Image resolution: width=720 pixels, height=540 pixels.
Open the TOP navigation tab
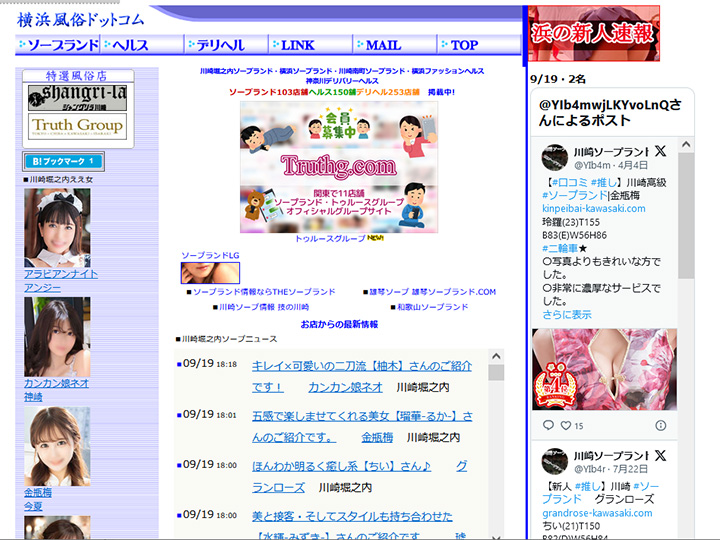pos(479,45)
